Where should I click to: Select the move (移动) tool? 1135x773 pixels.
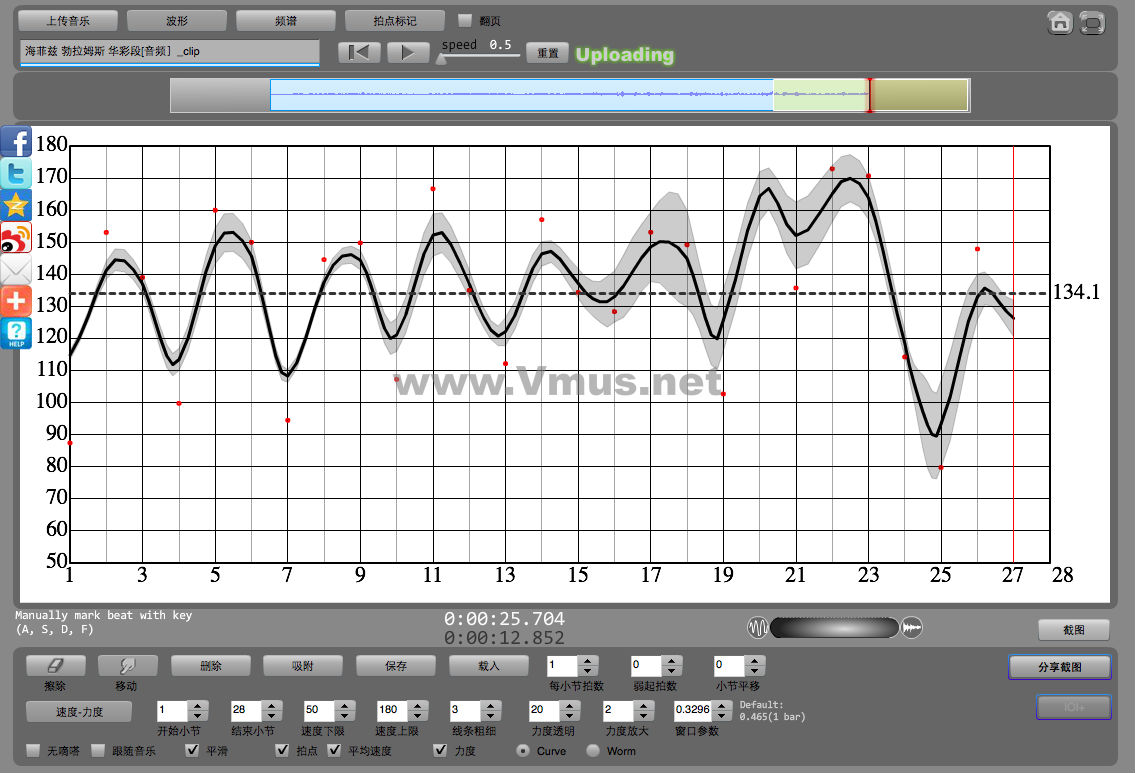click(126, 665)
